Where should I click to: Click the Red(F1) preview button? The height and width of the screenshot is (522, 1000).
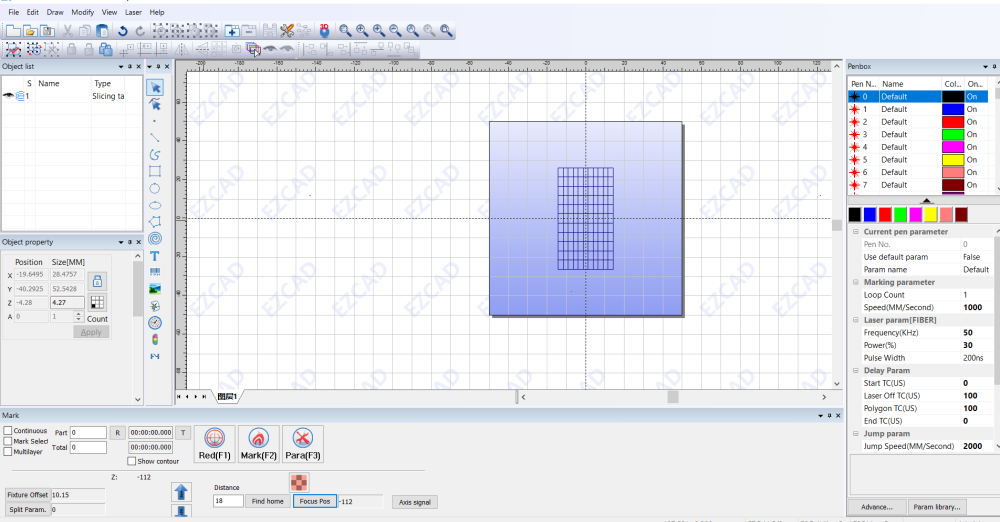tap(215, 443)
